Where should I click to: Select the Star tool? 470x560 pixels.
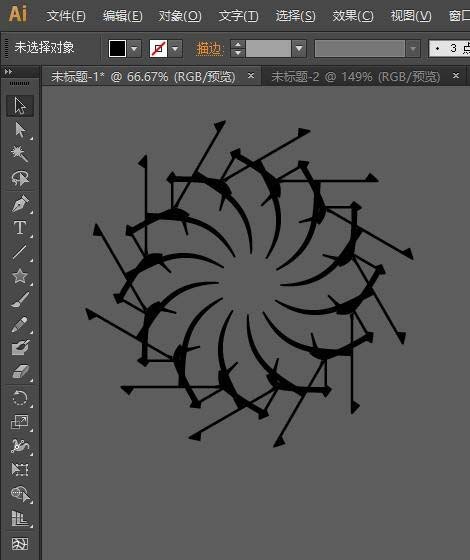pos(20,276)
